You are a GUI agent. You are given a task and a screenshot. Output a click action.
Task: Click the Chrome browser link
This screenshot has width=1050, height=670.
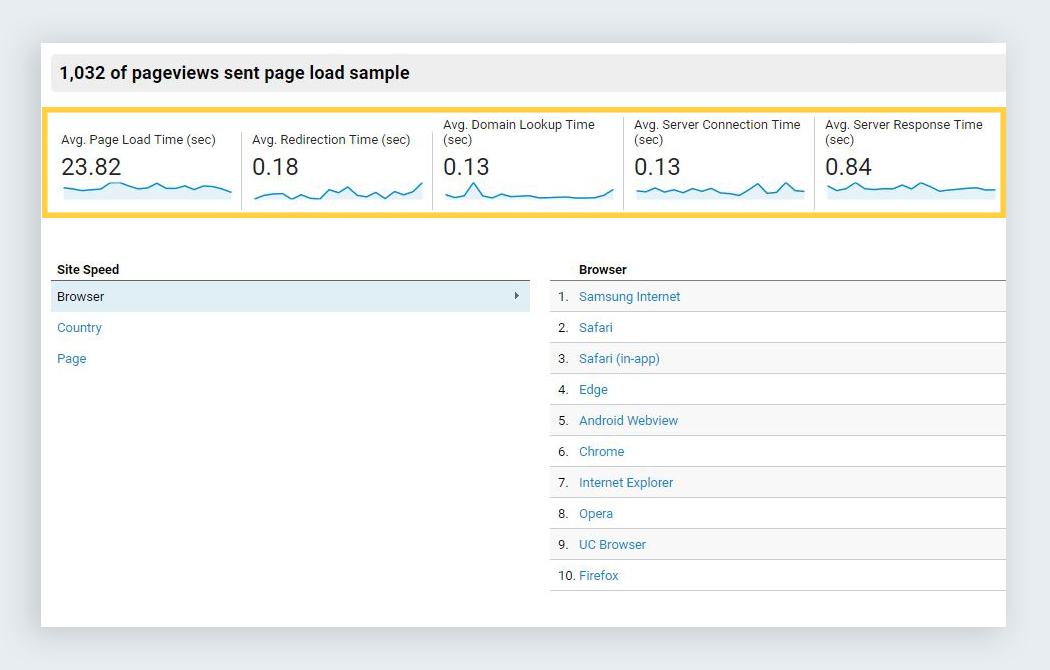(601, 451)
